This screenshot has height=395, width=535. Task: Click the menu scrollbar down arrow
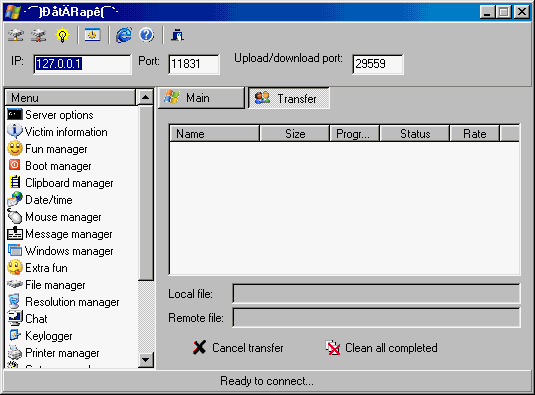tap(146, 360)
